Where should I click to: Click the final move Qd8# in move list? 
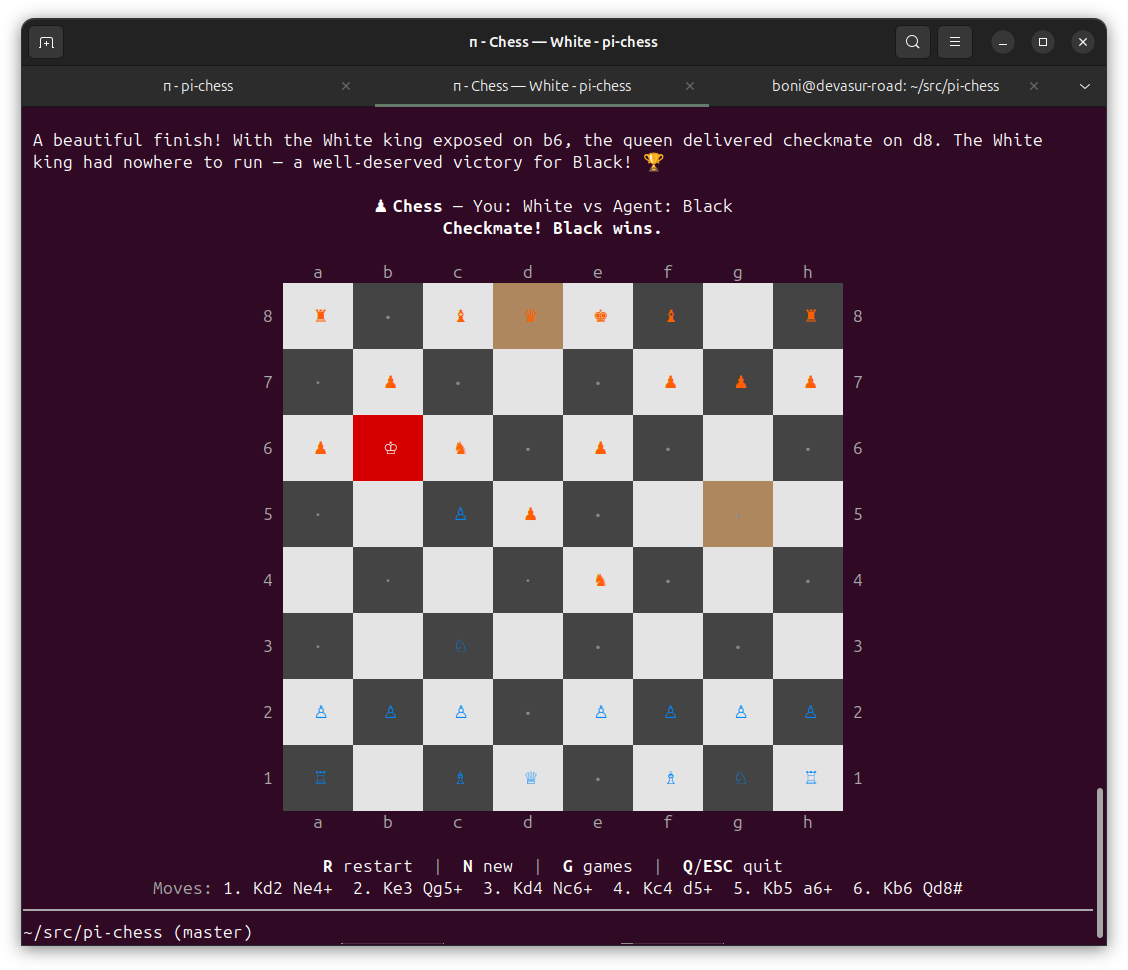(942, 889)
